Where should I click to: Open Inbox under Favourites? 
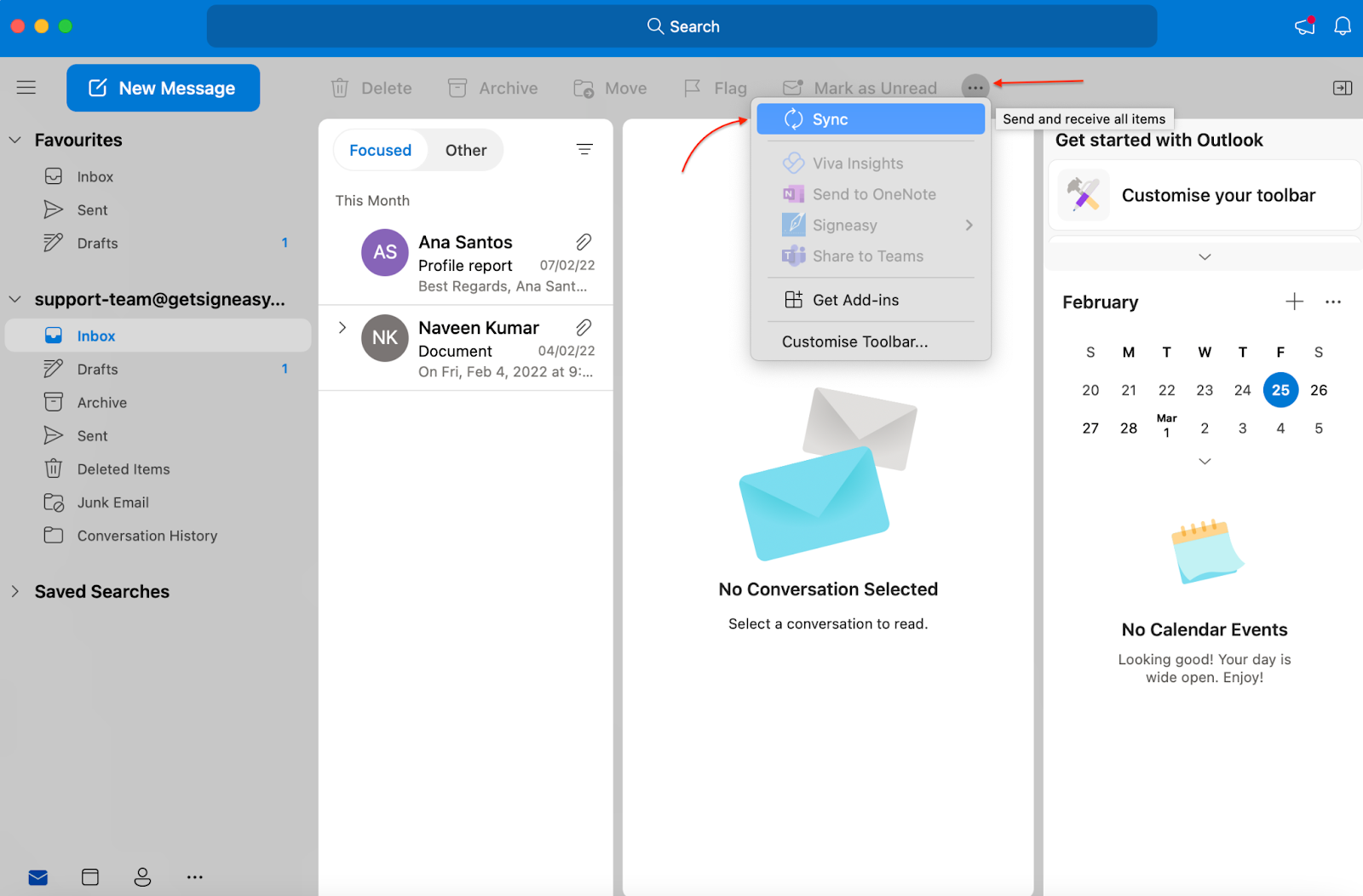[x=158, y=176]
